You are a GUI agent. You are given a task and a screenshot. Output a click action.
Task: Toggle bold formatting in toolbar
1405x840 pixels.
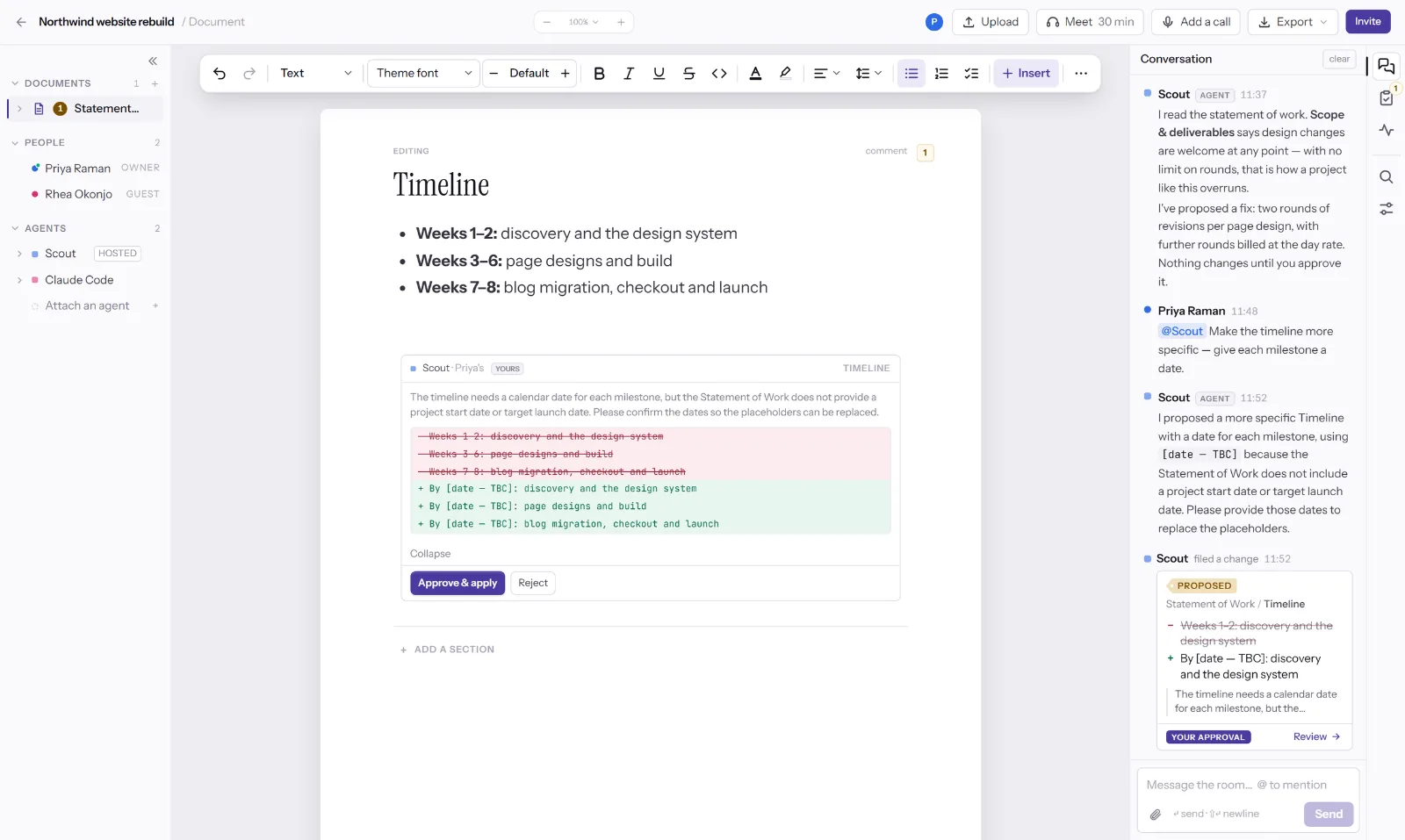[599, 74]
